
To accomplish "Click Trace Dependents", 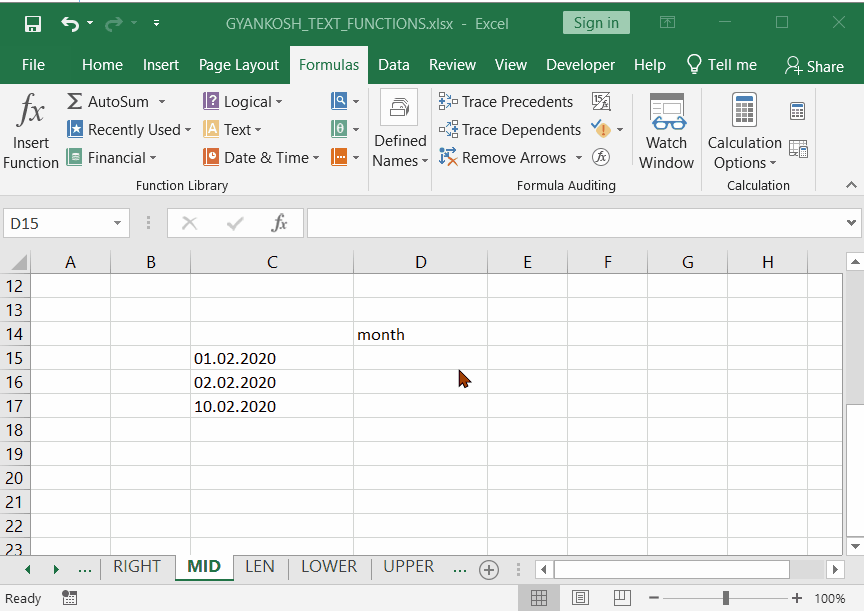I will (x=510, y=129).
